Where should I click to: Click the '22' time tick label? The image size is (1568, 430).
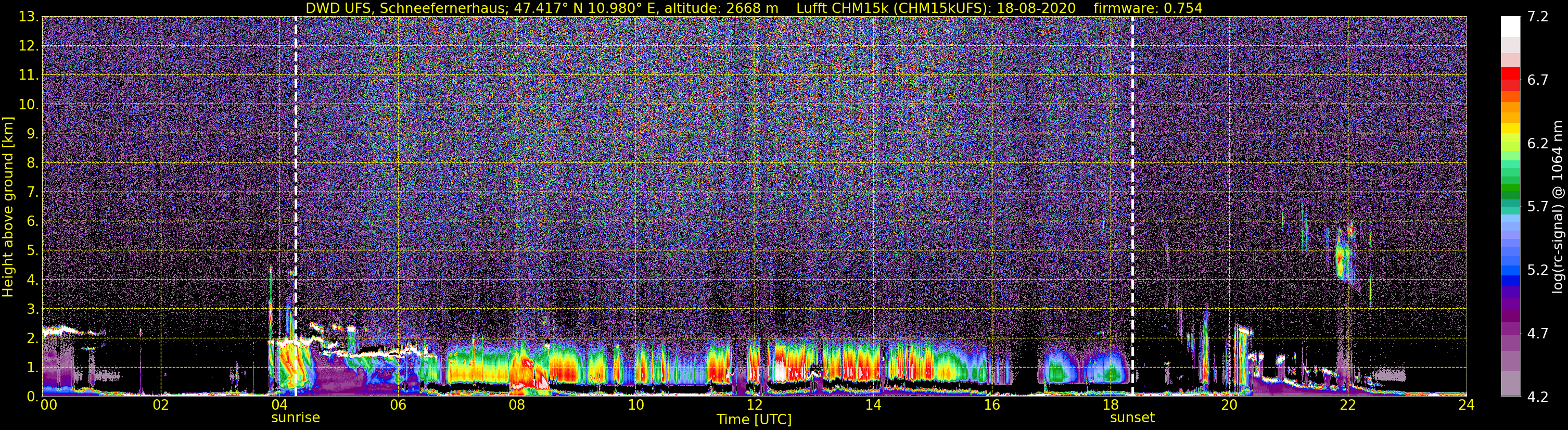click(x=1348, y=405)
